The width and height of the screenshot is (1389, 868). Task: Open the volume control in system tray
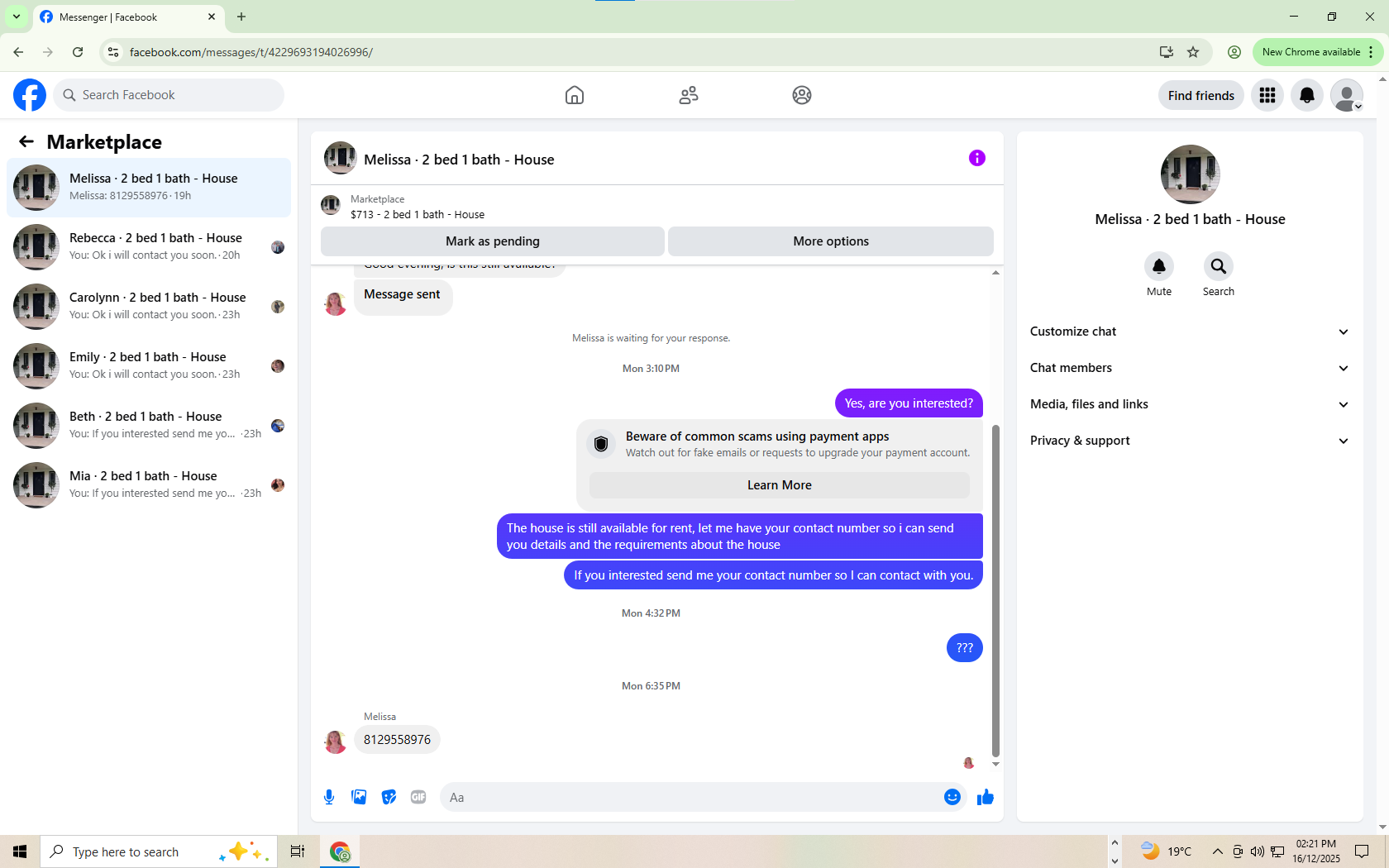1257,851
